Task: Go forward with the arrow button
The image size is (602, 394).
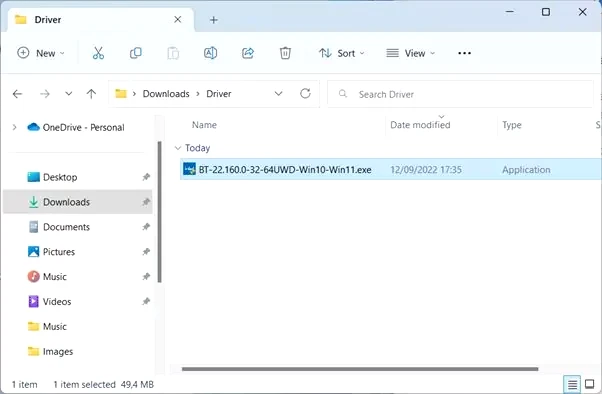Action: [45, 94]
